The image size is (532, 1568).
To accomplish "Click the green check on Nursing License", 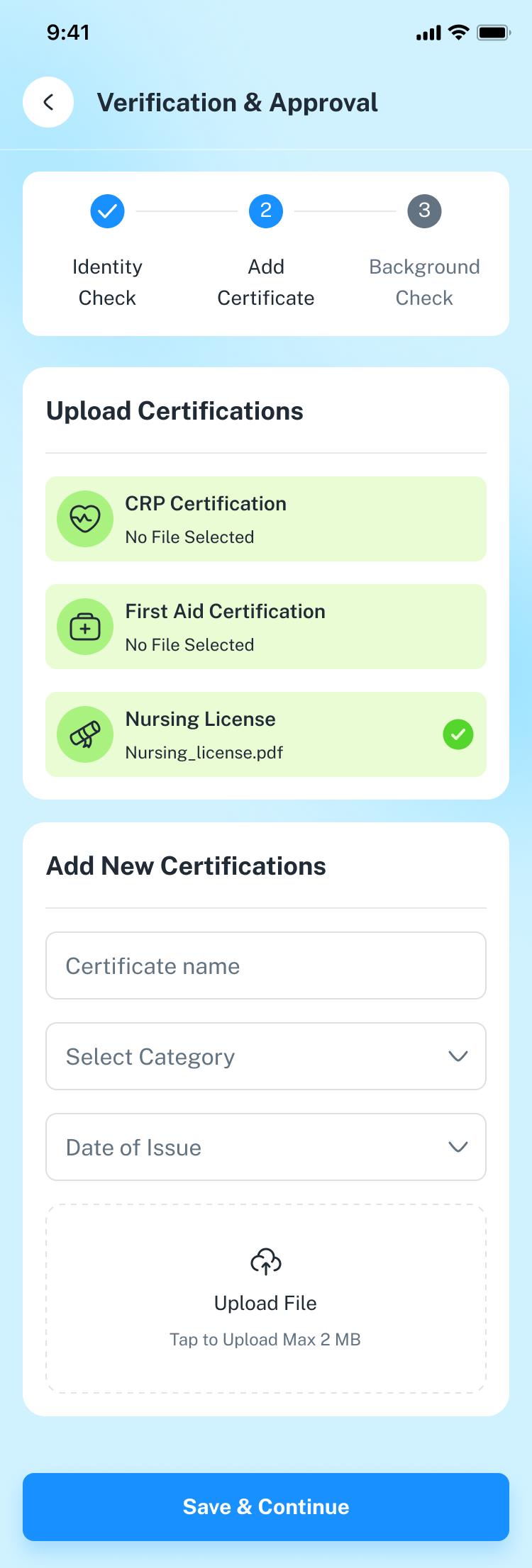I will coord(458,734).
